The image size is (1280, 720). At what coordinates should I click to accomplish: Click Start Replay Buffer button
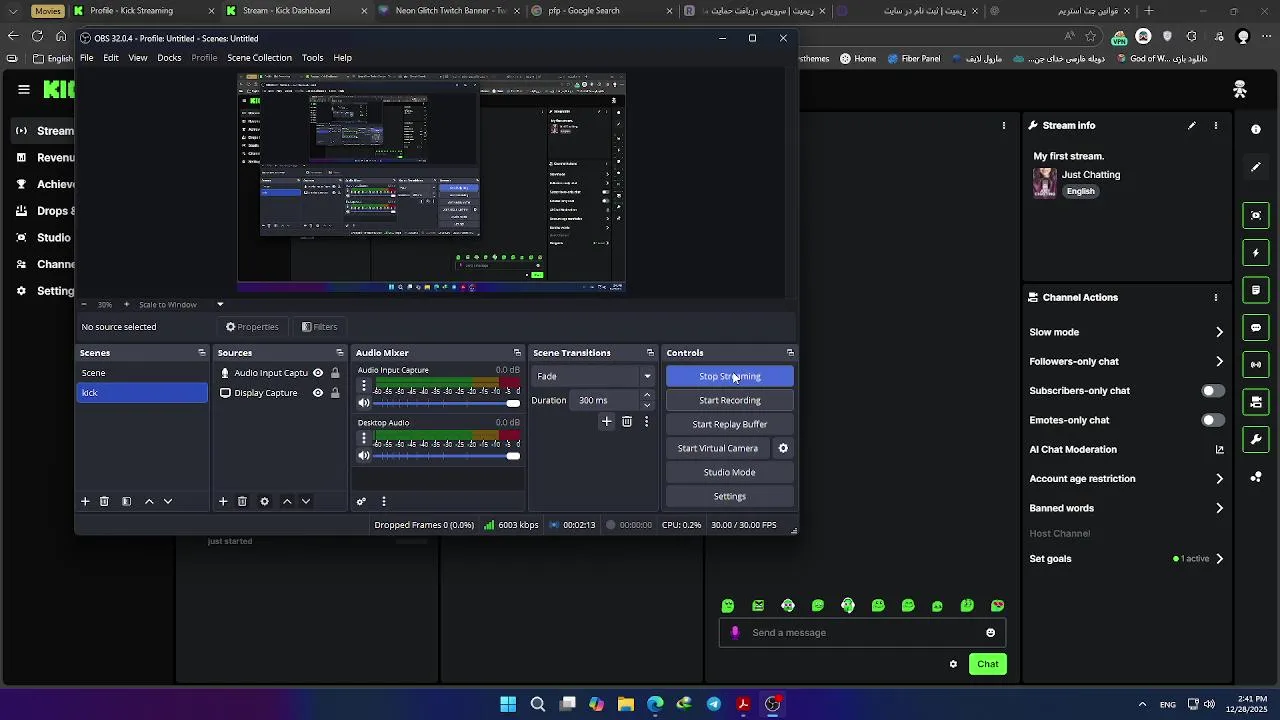730,424
